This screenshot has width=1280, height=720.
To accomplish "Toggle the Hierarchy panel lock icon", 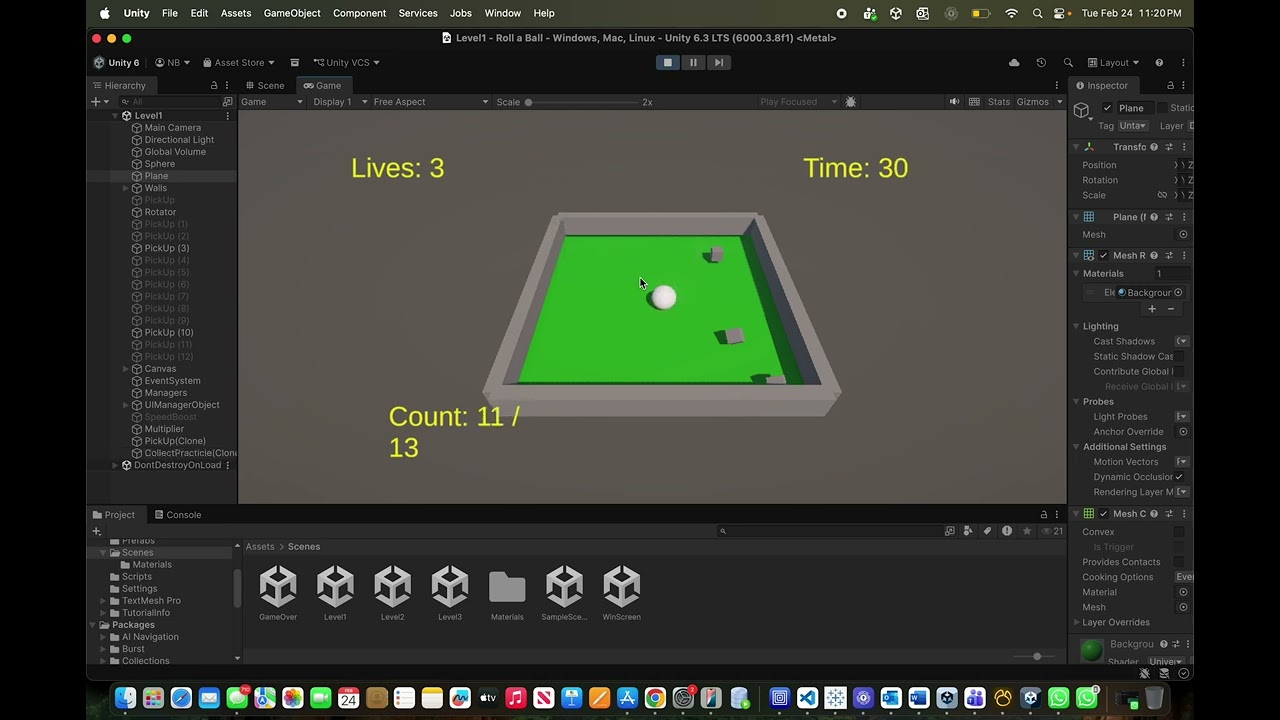I will (x=213, y=85).
